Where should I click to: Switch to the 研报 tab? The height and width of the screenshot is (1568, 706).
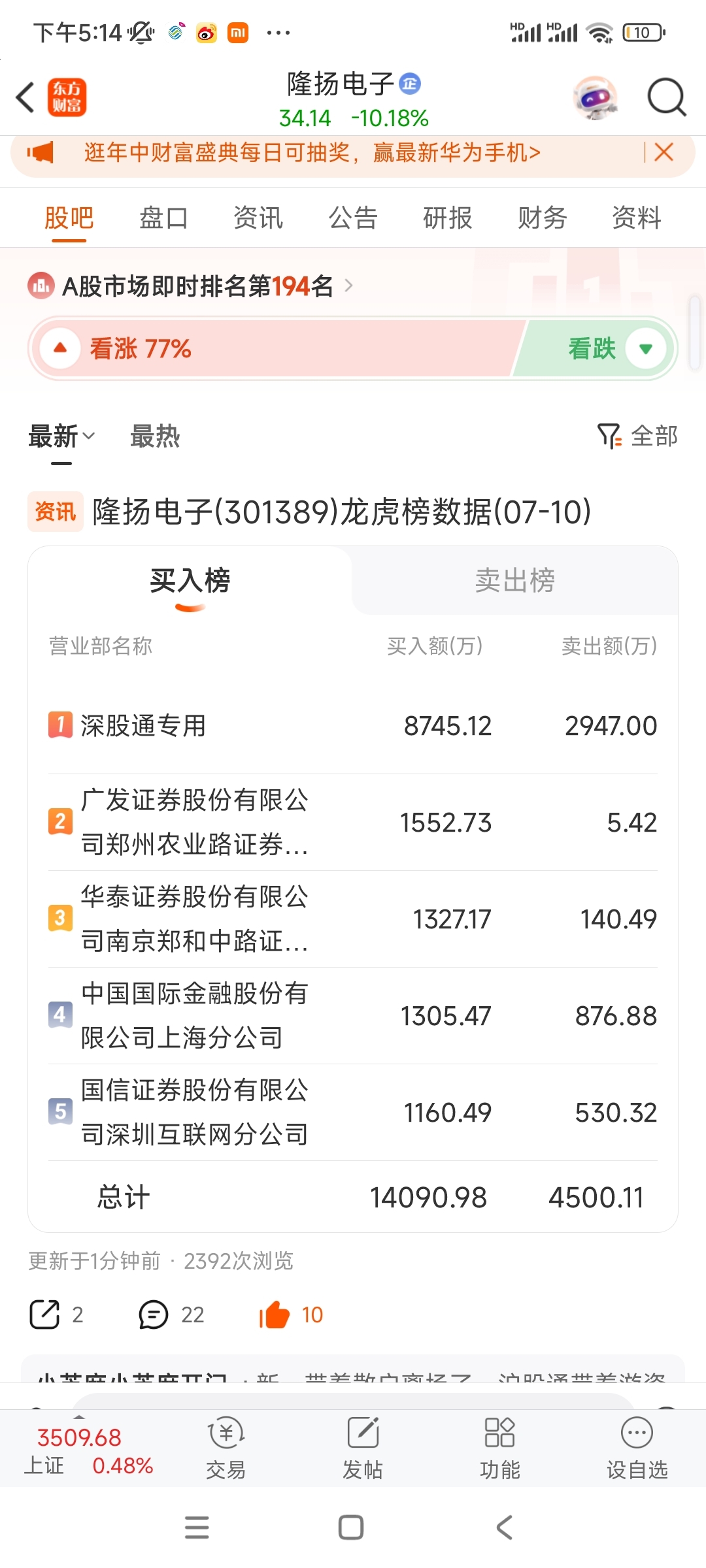pyautogui.click(x=448, y=218)
